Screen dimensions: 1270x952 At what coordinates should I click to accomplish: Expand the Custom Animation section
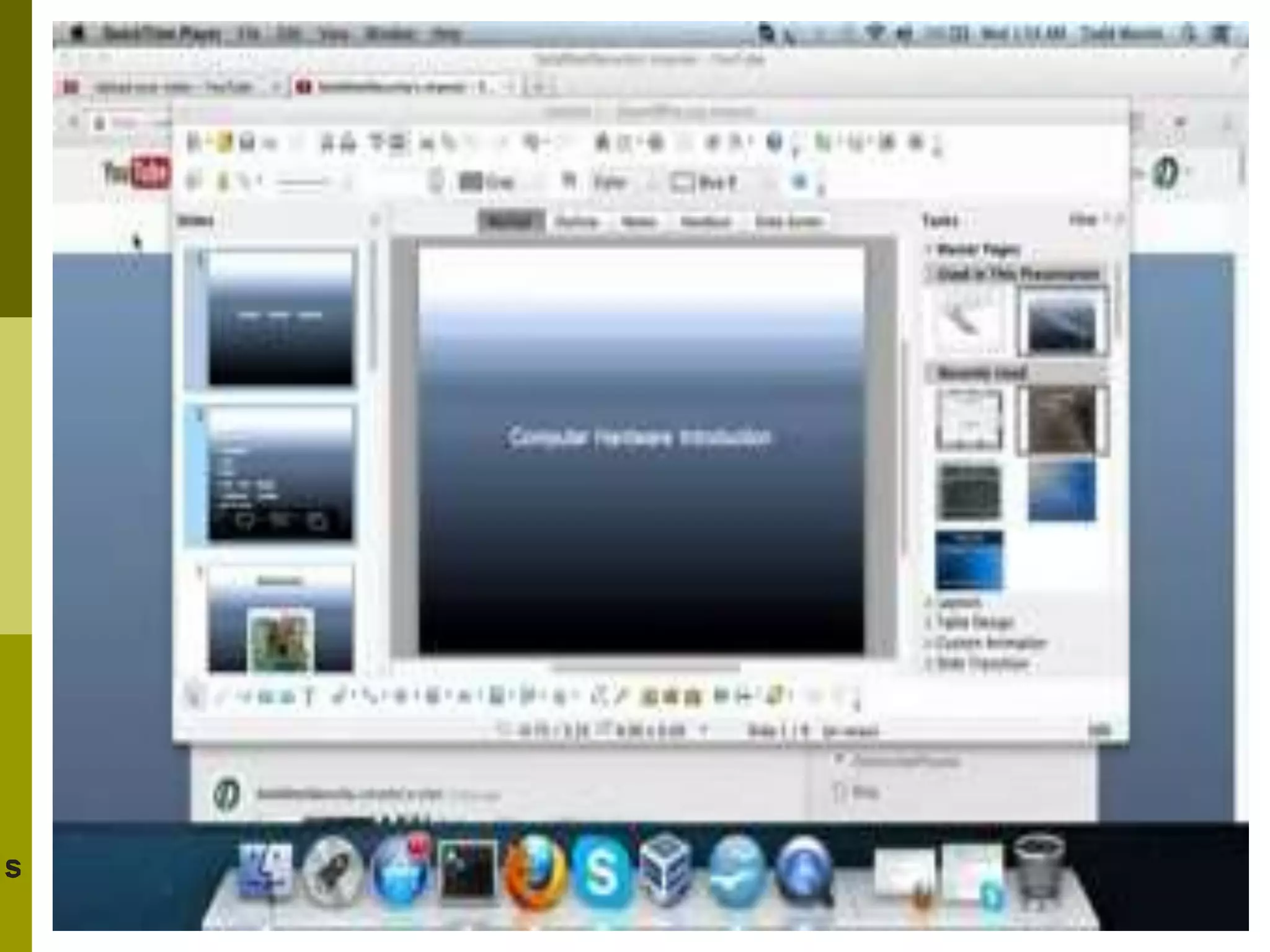coord(990,643)
